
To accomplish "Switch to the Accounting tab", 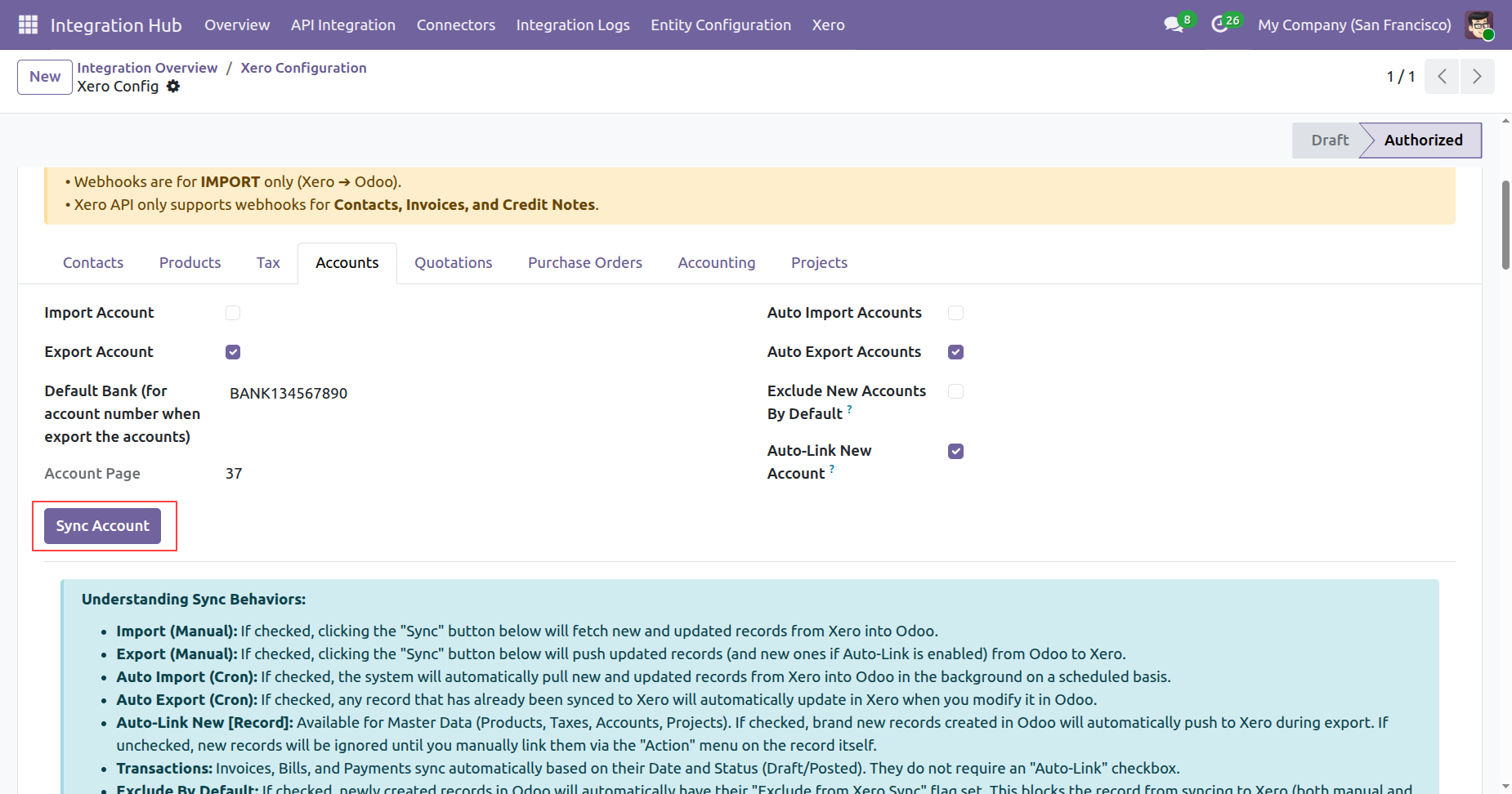I will click(x=717, y=263).
